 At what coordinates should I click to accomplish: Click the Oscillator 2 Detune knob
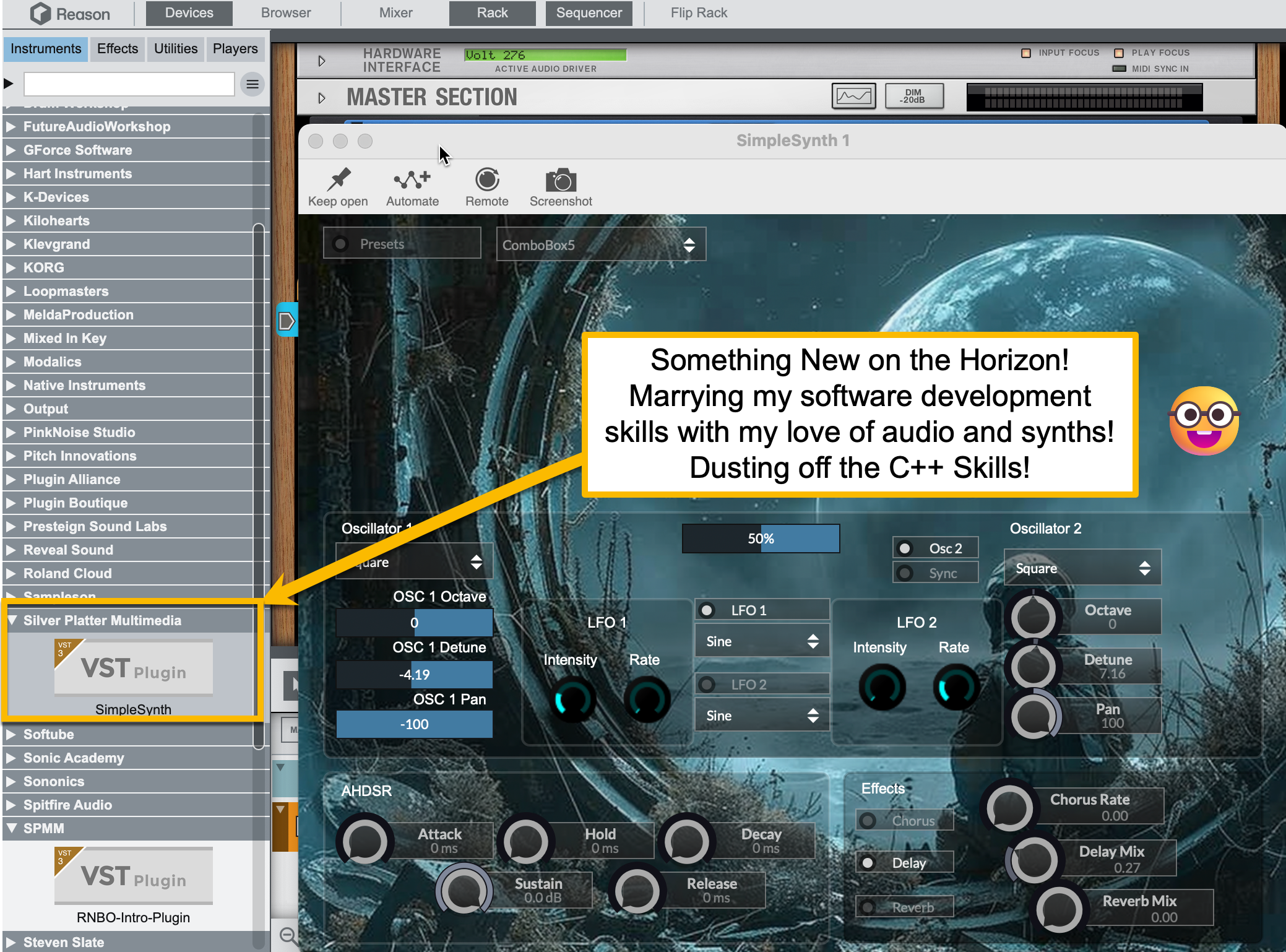(x=1033, y=667)
